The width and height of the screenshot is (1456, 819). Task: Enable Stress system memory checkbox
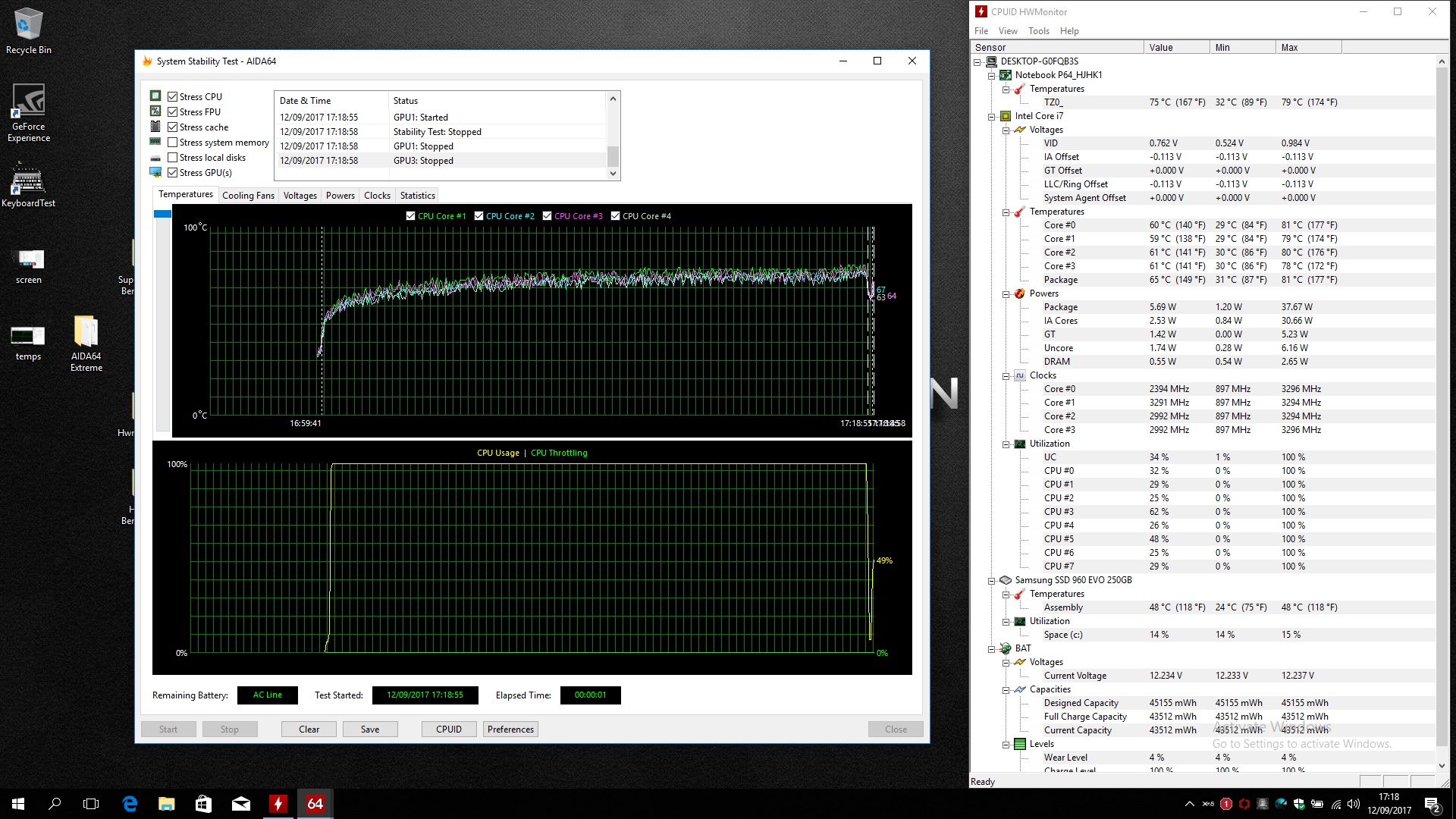click(x=173, y=142)
